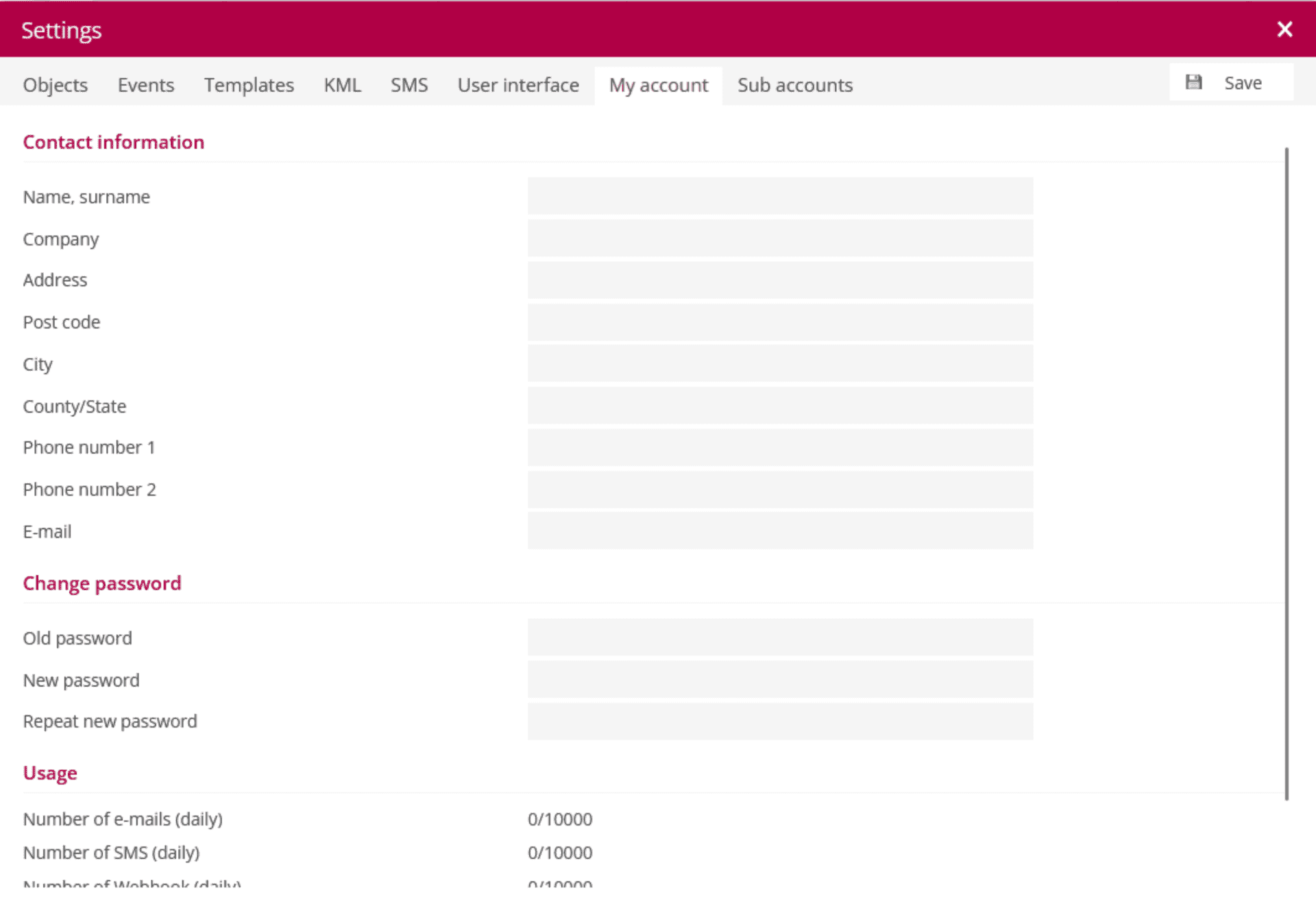Click the Save button label

1243,83
